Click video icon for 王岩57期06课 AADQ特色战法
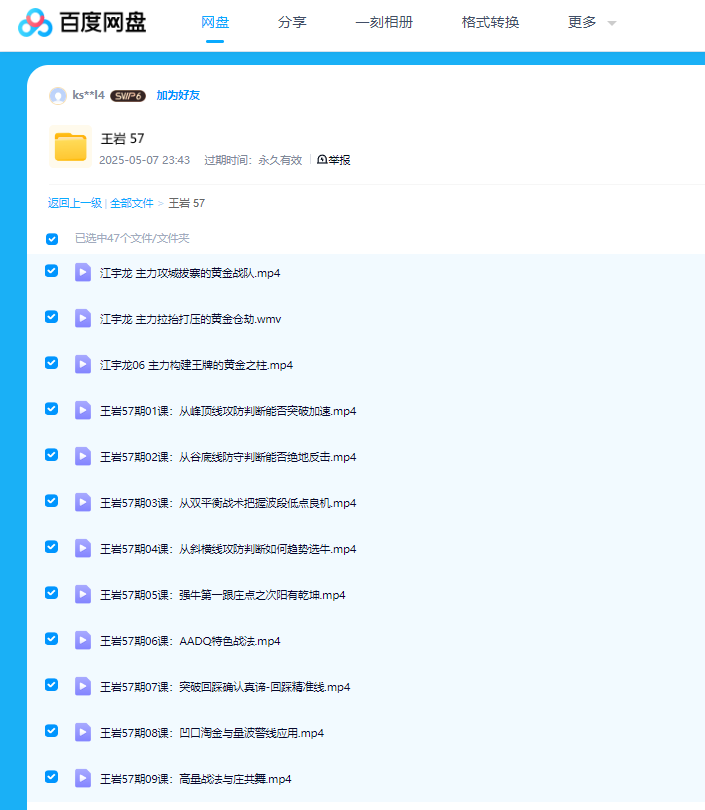Image resolution: width=705 pixels, height=810 pixels. [83, 640]
